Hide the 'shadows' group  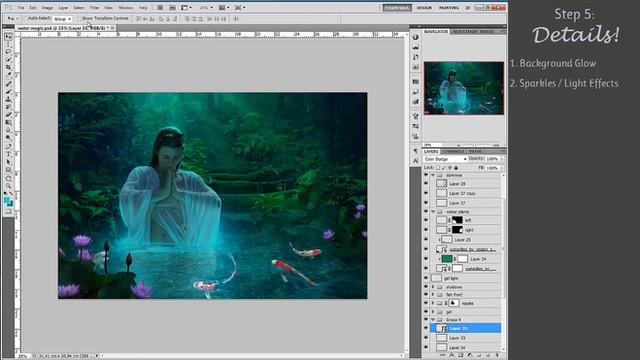(x=426, y=287)
